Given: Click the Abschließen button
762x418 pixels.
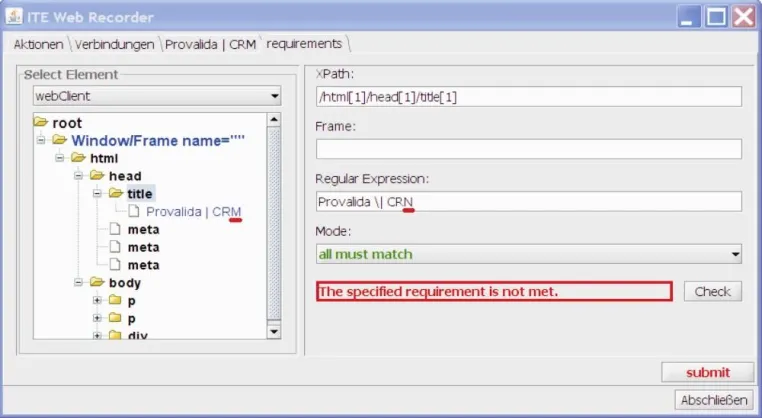Looking at the screenshot, I should [x=714, y=400].
